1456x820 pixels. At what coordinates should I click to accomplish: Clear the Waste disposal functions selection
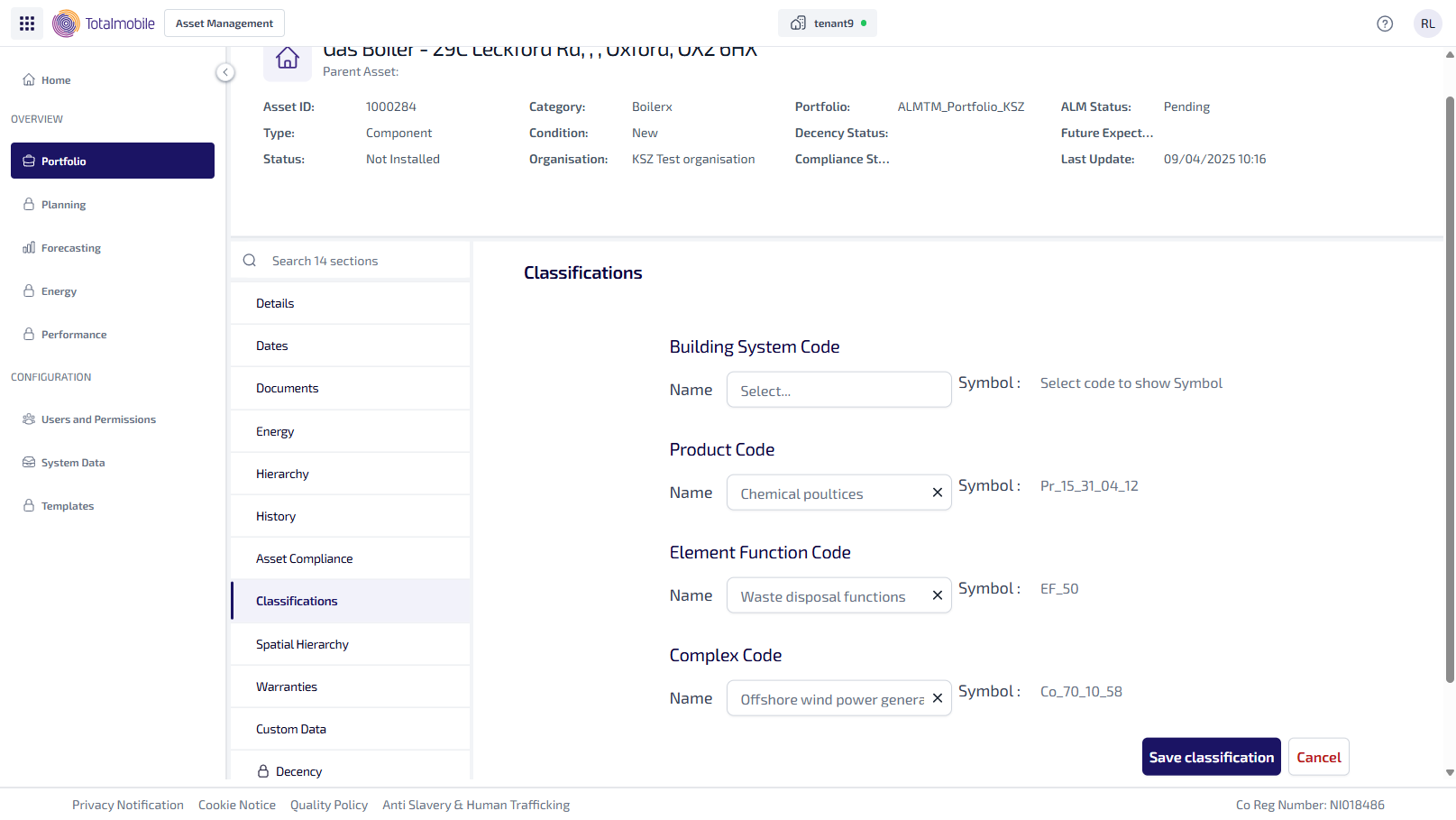pyautogui.click(x=937, y=595)
